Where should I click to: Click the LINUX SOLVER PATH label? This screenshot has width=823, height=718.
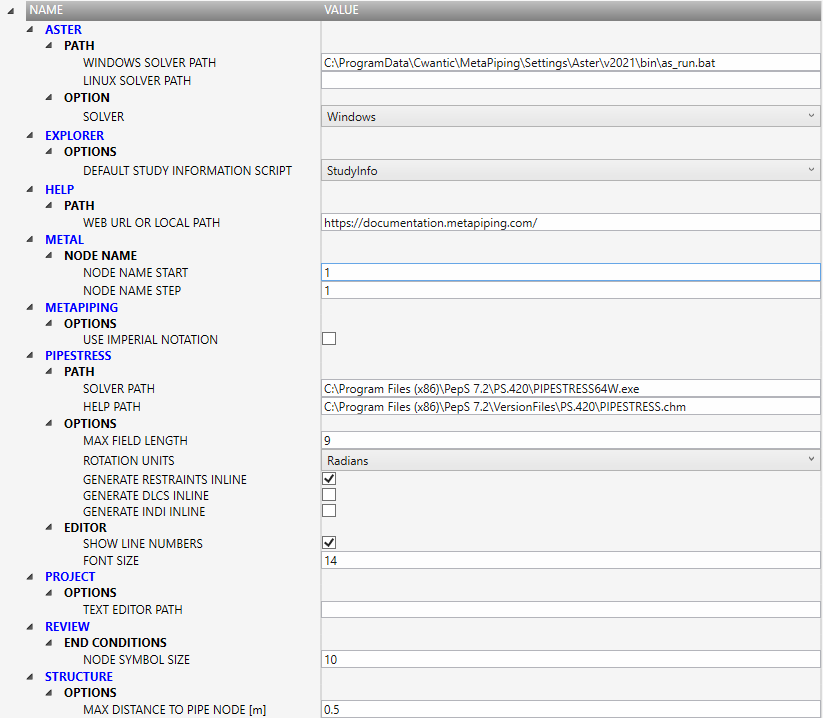tap(137, 80)
